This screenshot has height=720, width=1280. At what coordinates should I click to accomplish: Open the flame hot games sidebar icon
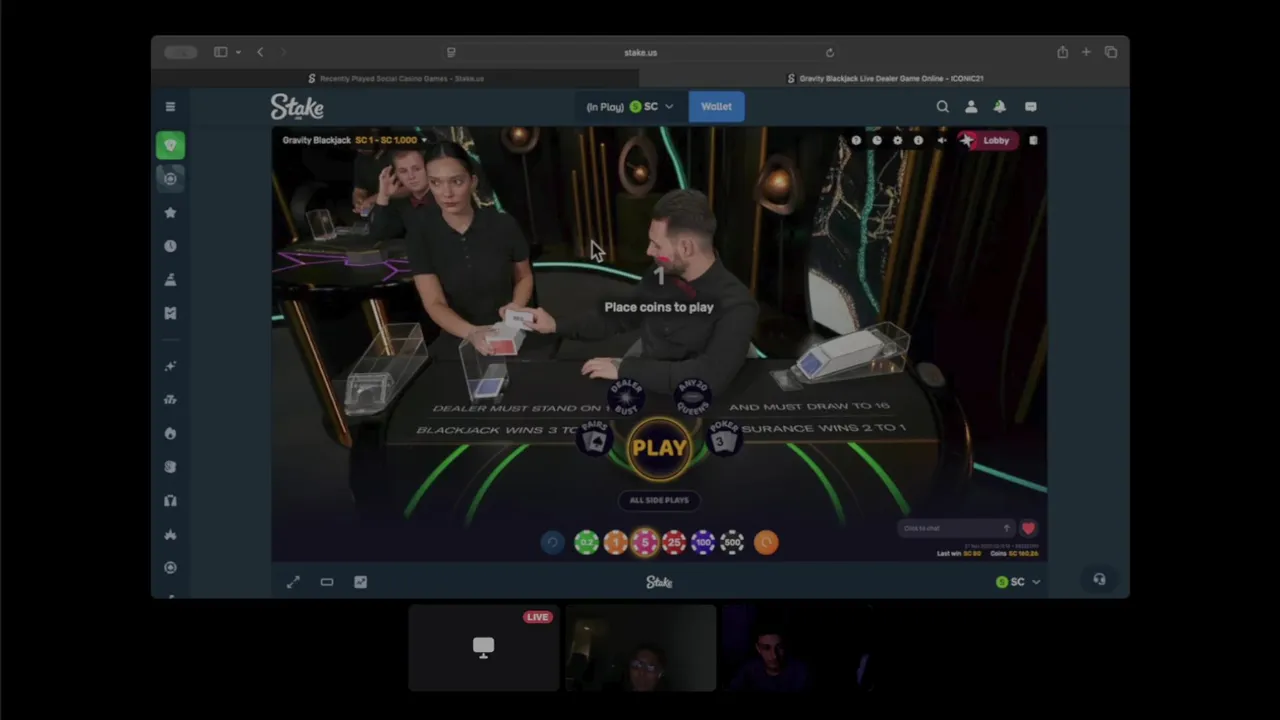click(x=170, y=433)
